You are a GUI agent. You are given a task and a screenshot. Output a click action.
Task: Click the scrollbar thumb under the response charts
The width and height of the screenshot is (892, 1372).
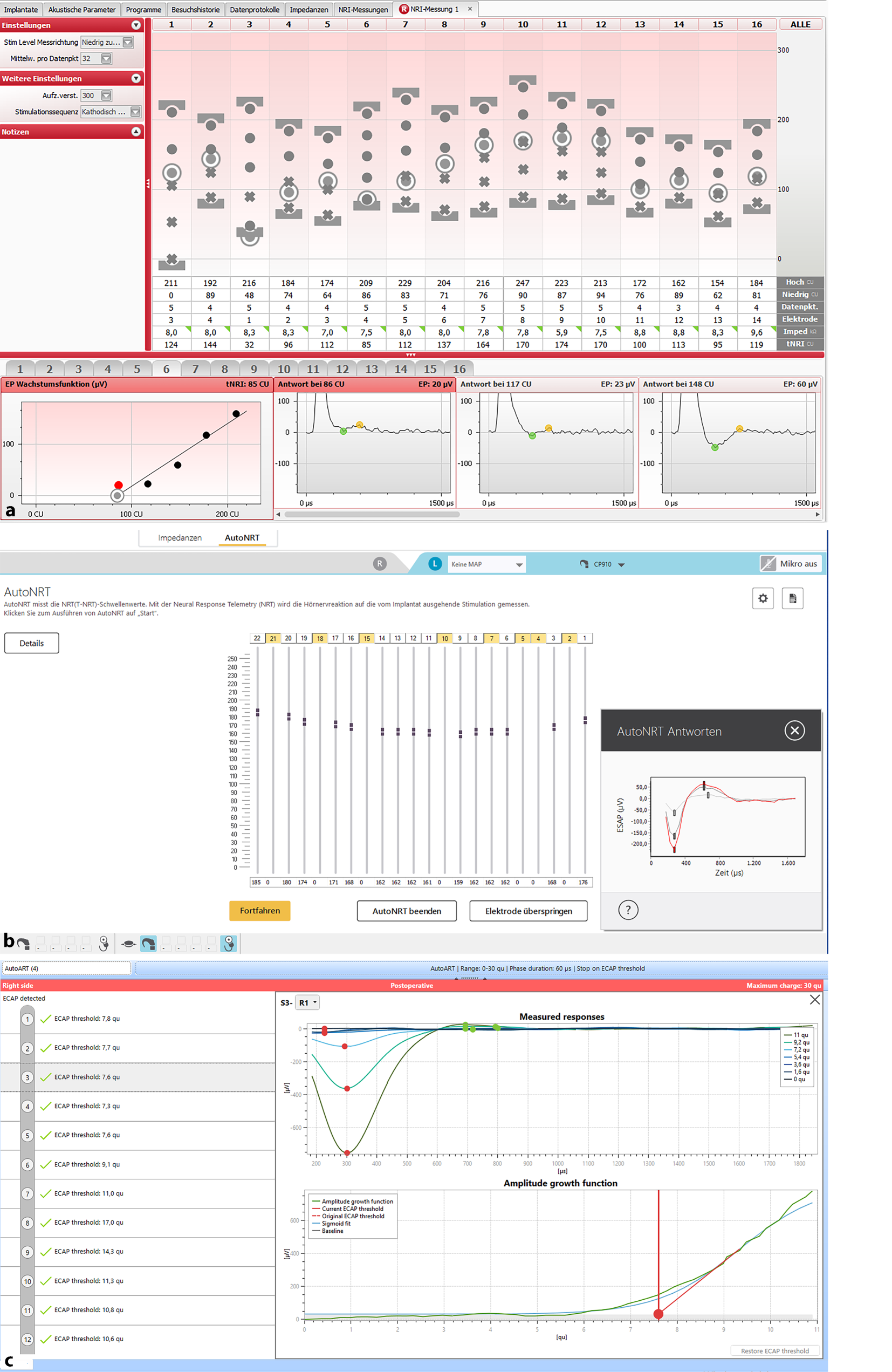pyautogui.click(x=372, y=514)
